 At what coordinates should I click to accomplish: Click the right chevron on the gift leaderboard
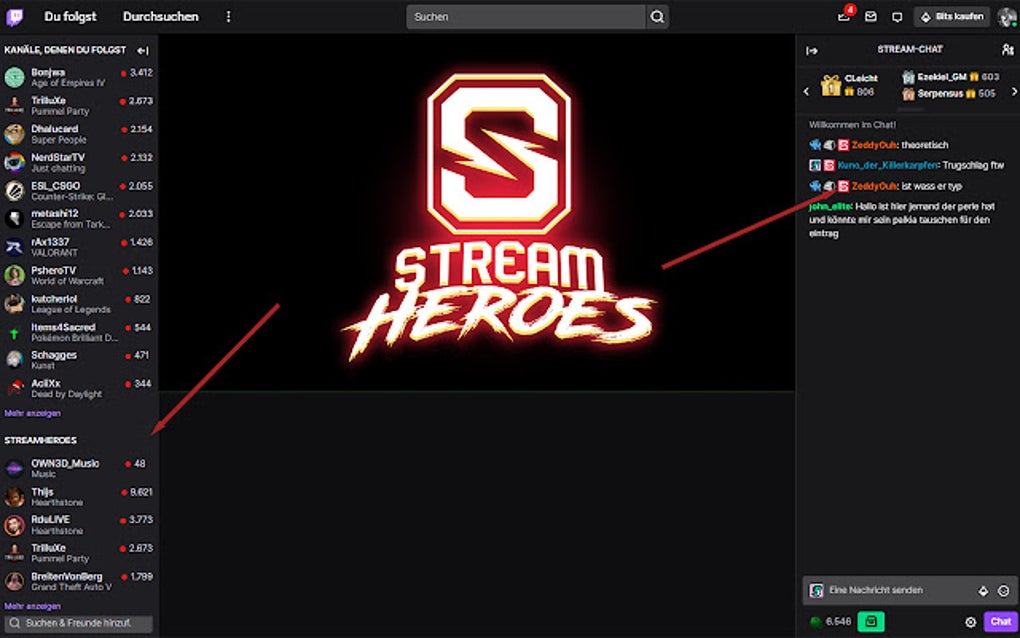point(1014,90)
